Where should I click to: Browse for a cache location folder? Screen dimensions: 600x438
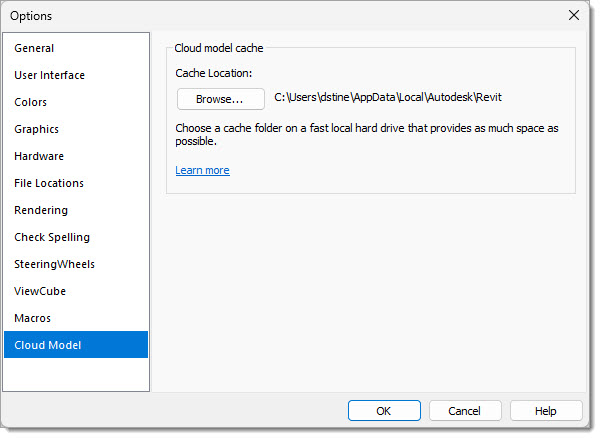[x=221, y=99]
